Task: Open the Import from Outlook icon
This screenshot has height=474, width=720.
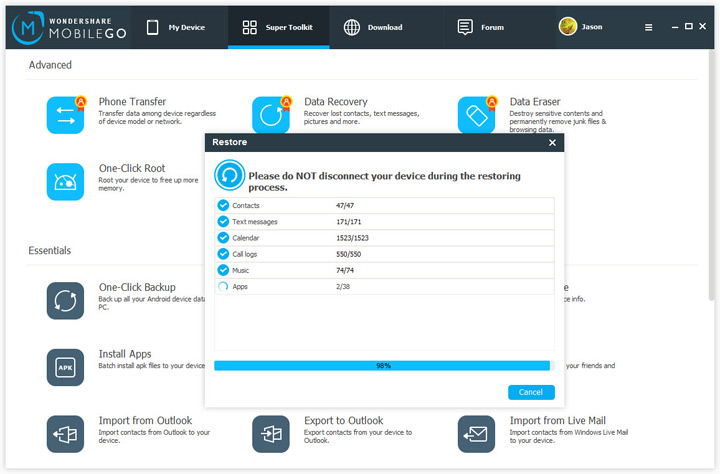Action: [65, 434]
